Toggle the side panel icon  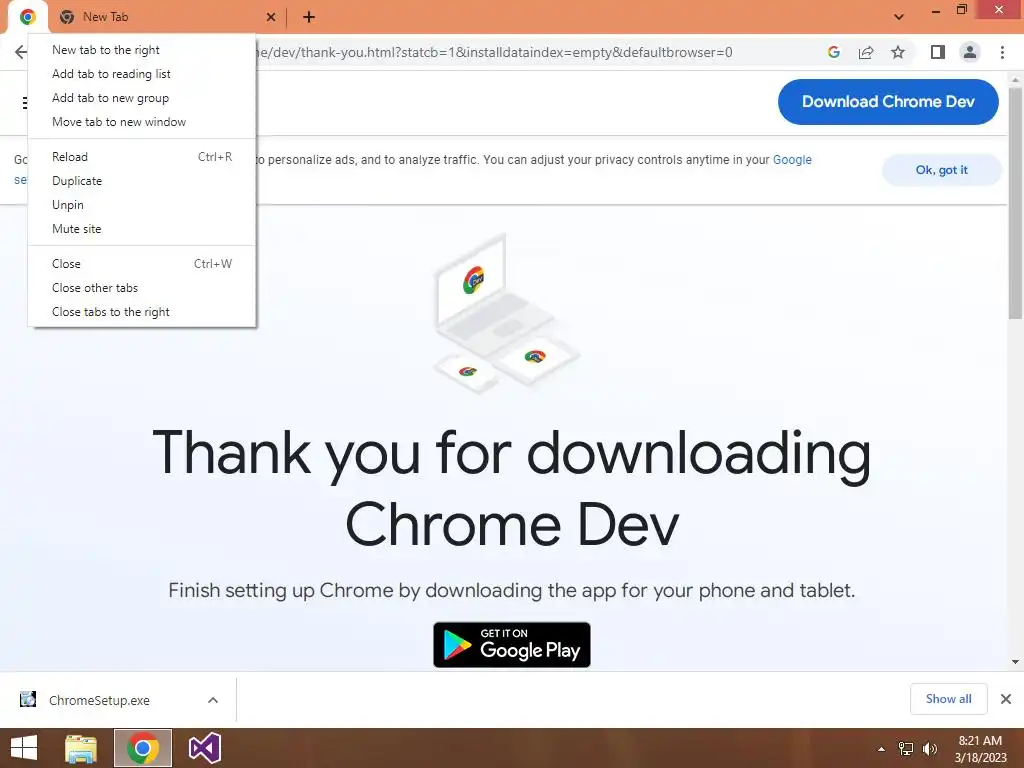pyautogui.click(x=938, y=52)
